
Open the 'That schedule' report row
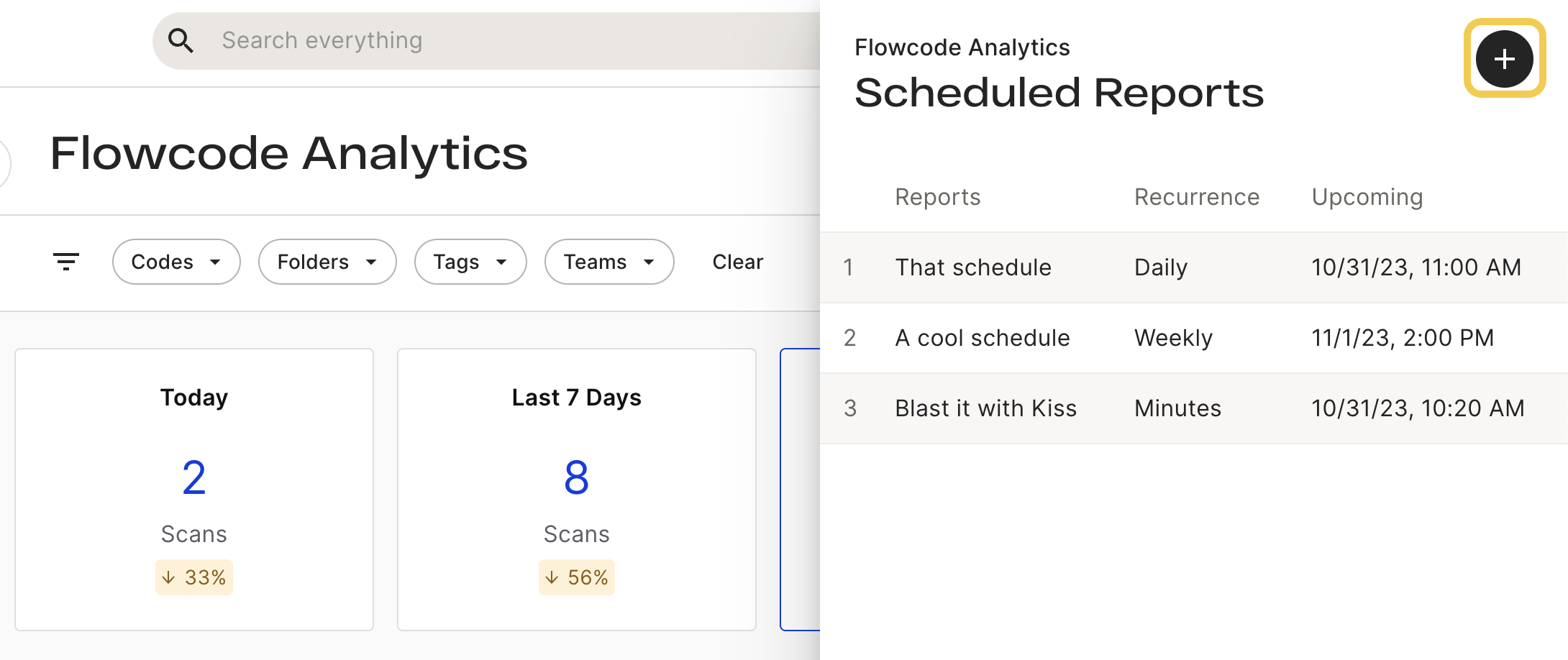(1194, 267)
